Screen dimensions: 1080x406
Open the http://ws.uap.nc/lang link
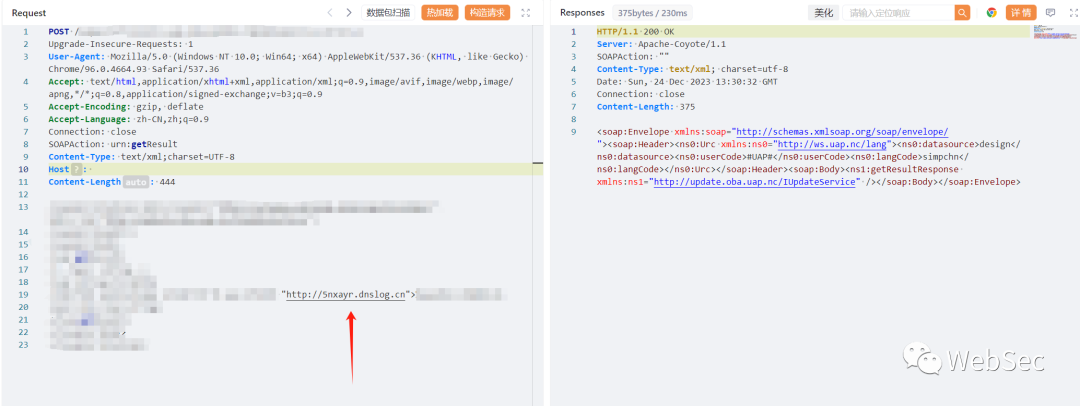pos(833,144)
